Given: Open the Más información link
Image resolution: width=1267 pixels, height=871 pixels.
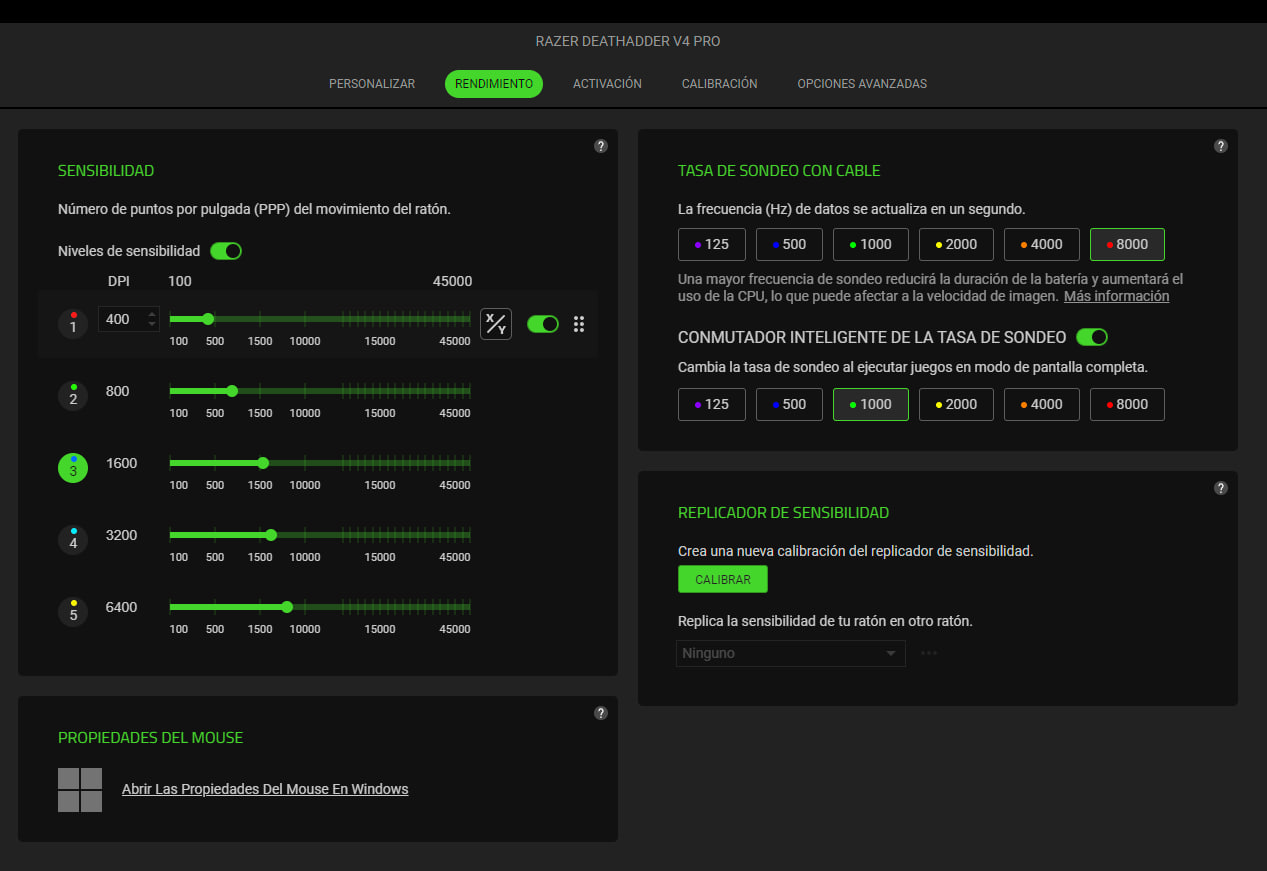Looking at the screenshot, I should pos(1116,296).
